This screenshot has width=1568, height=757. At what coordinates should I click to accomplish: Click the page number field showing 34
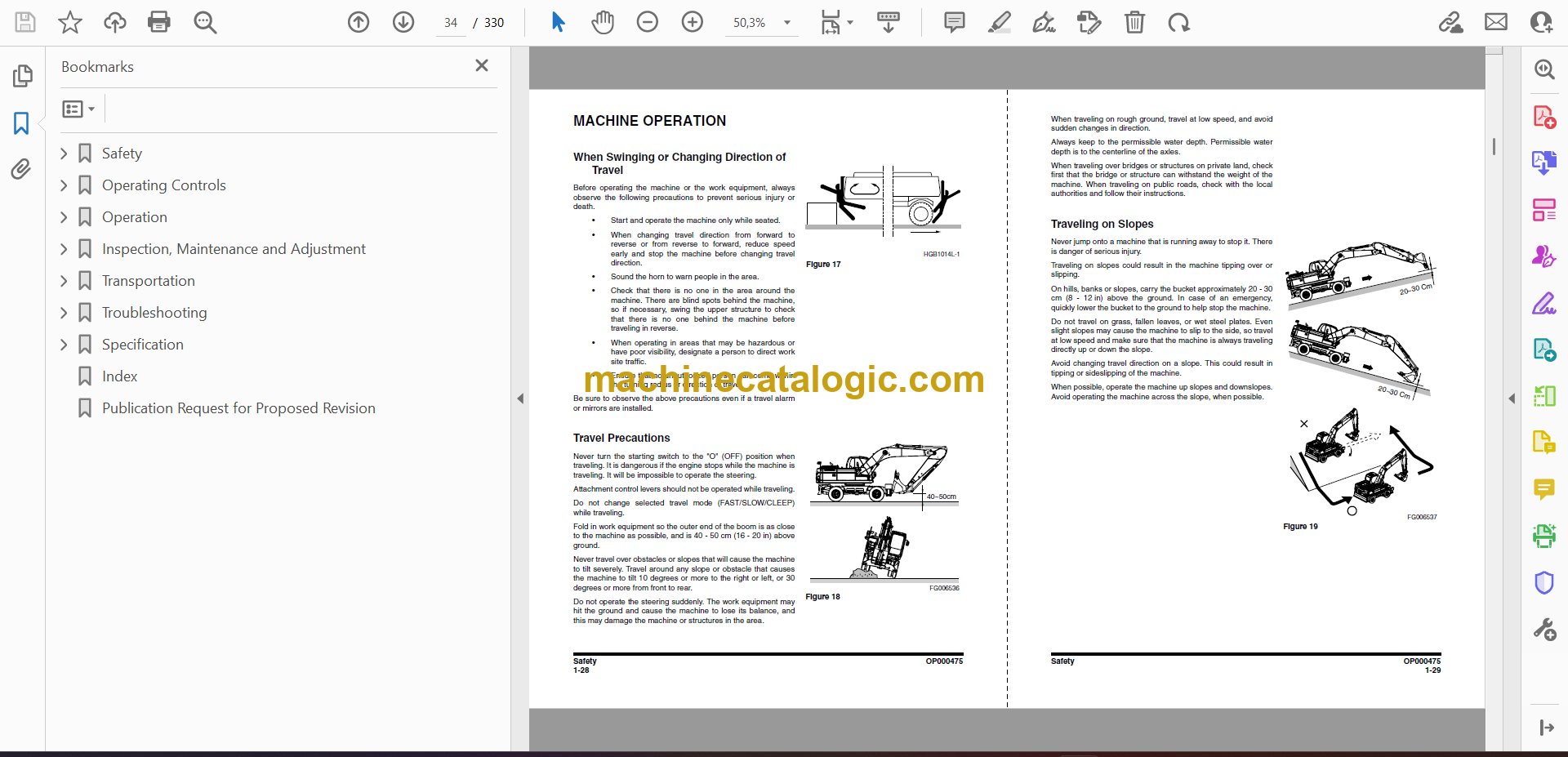point(451,23)
